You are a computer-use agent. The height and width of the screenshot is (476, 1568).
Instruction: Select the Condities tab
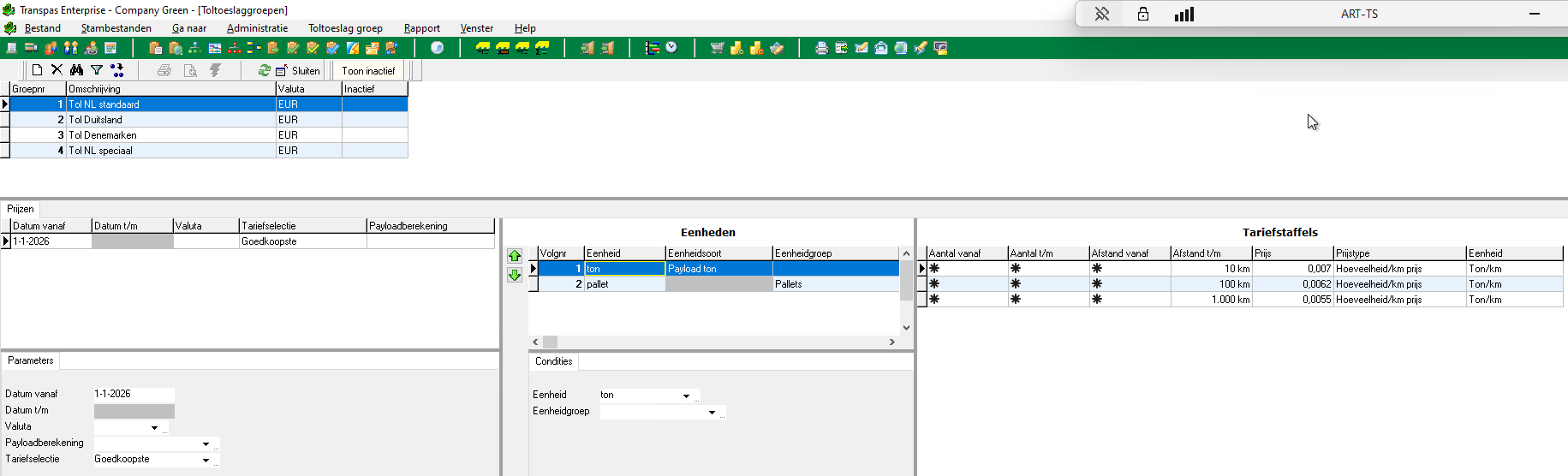tap(553, 361)
